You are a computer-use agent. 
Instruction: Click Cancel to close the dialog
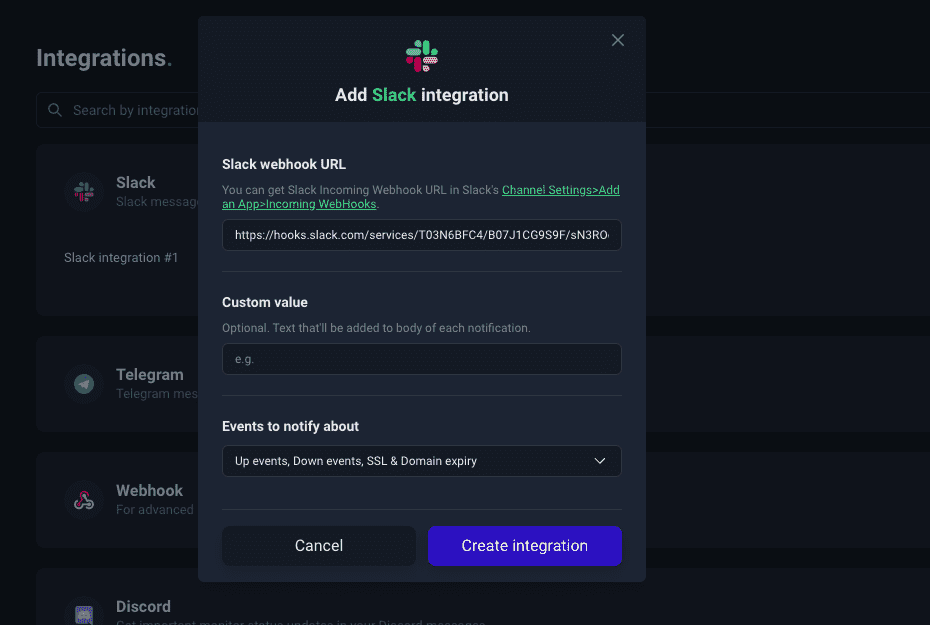pos(318,545)
